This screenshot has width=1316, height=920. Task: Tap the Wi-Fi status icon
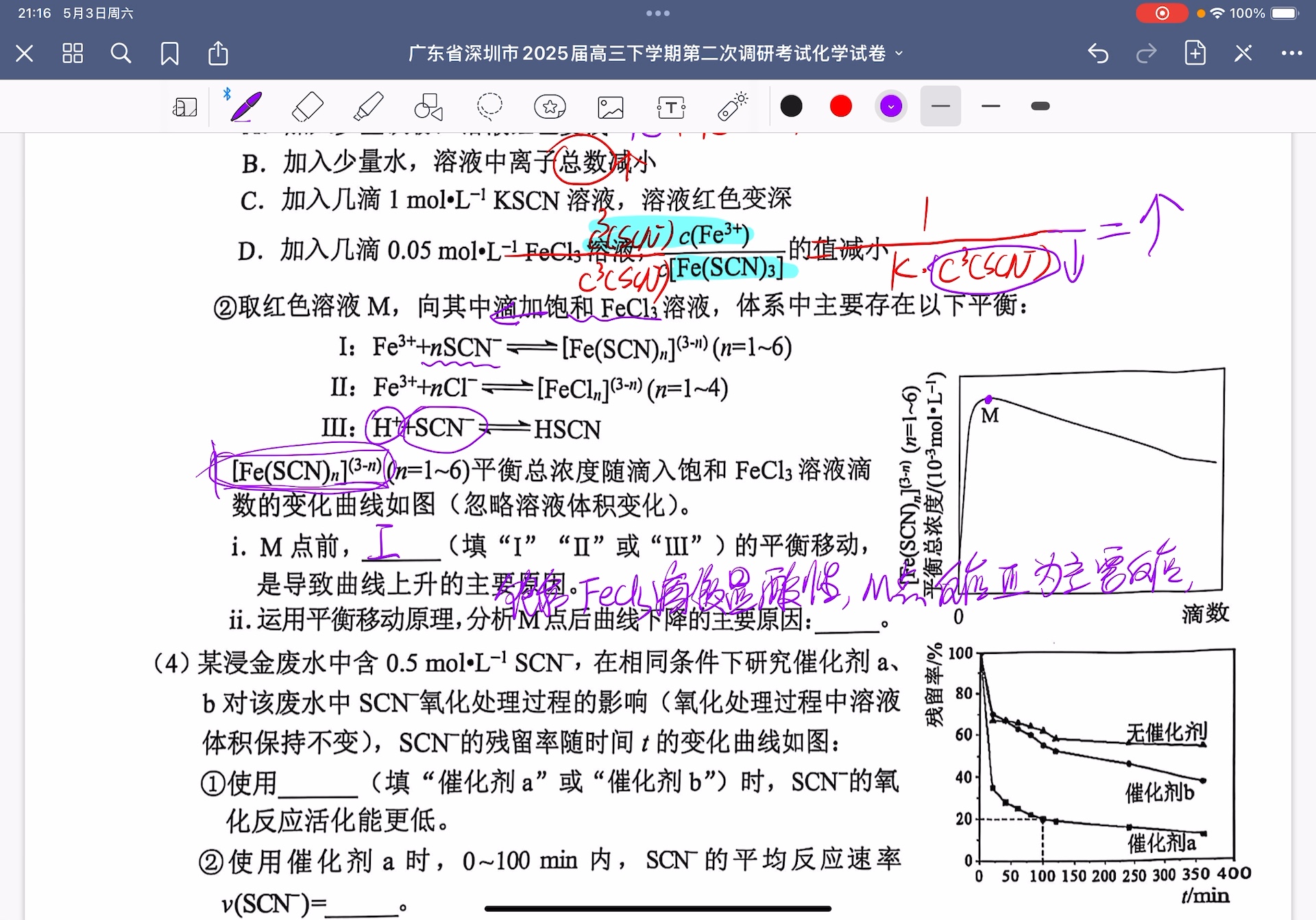tap(1217, 13)
